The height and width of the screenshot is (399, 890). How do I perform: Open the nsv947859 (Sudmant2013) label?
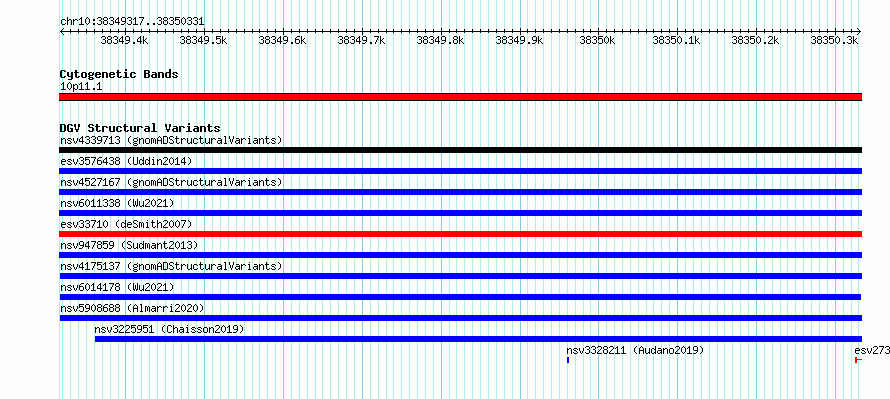point(129,245)
